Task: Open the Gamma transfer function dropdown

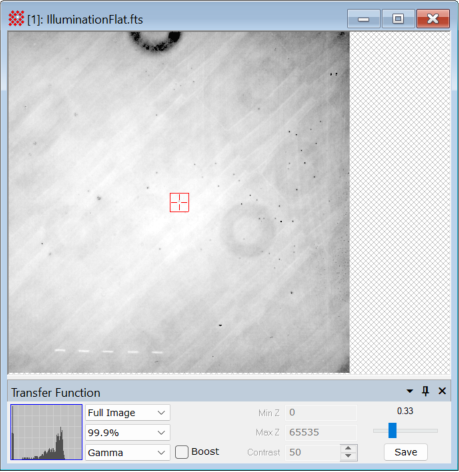Action: point(128,453)
